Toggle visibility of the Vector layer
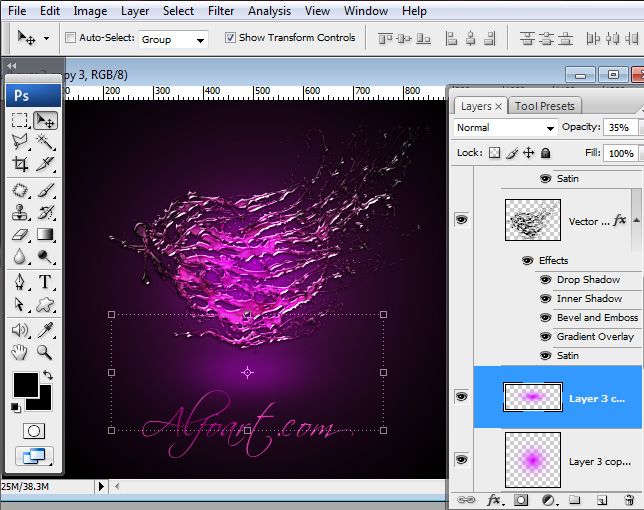The width and height of the screenshot is (644, 510). point(461,220)
